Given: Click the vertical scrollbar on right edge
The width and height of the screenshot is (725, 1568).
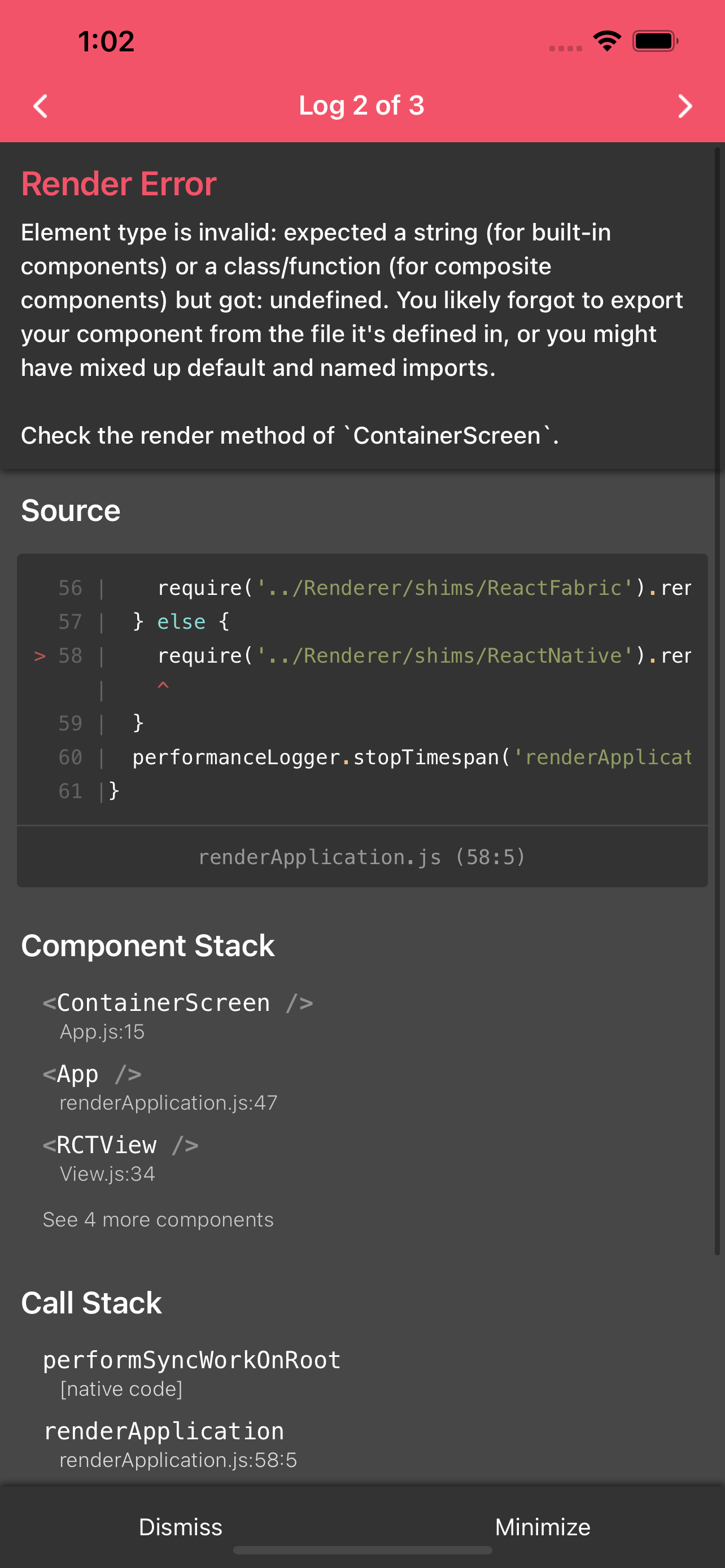Looking at the screenshot, I should [717, 700].
